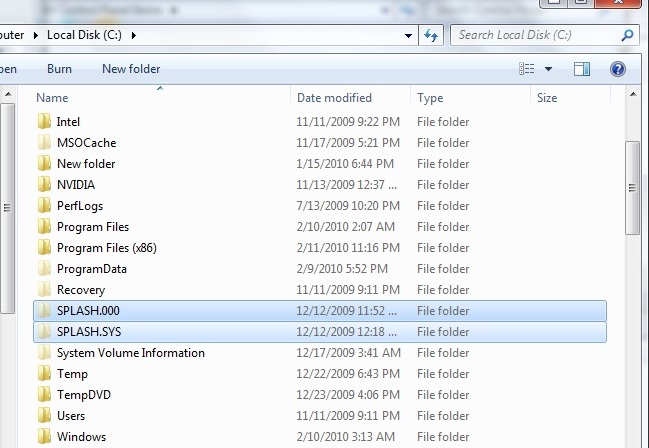649x448 pixels.
Task: Click the search magnifier icon
Action: pyautogui.click(x=627, y=35)
